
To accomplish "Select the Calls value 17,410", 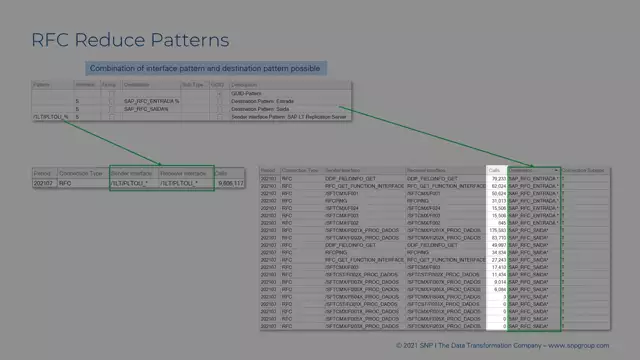I will click(497, 267).
